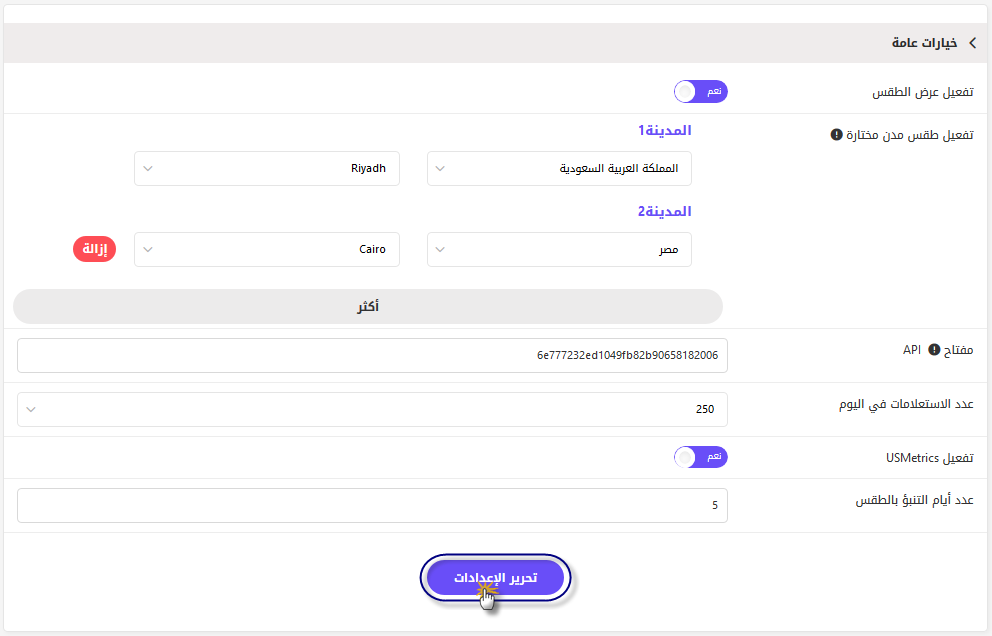
Task: Click the تحرير الإعدادات save button
Action: click(495, 578)
